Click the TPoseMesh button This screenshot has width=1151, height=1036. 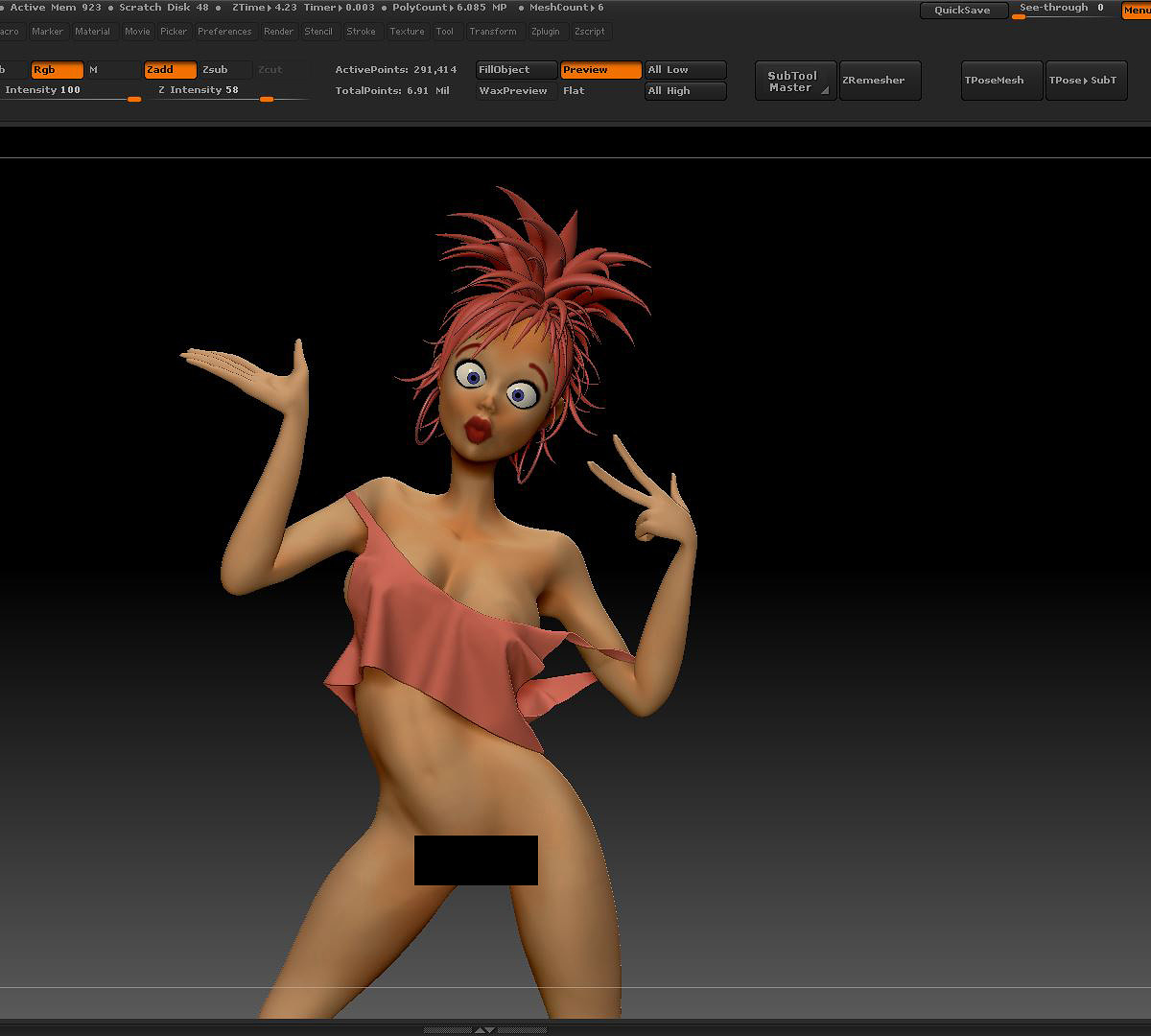pos(1001,82)
